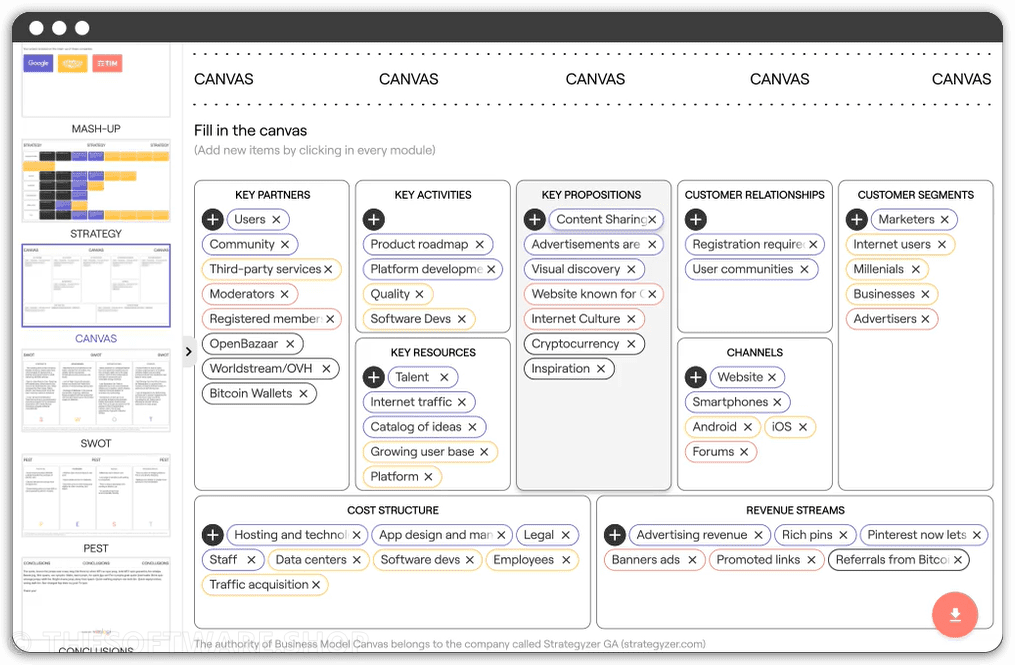Remove the Catalog of ideas tag
Viewport: 1015px width, 665px height.
point(473,427)
